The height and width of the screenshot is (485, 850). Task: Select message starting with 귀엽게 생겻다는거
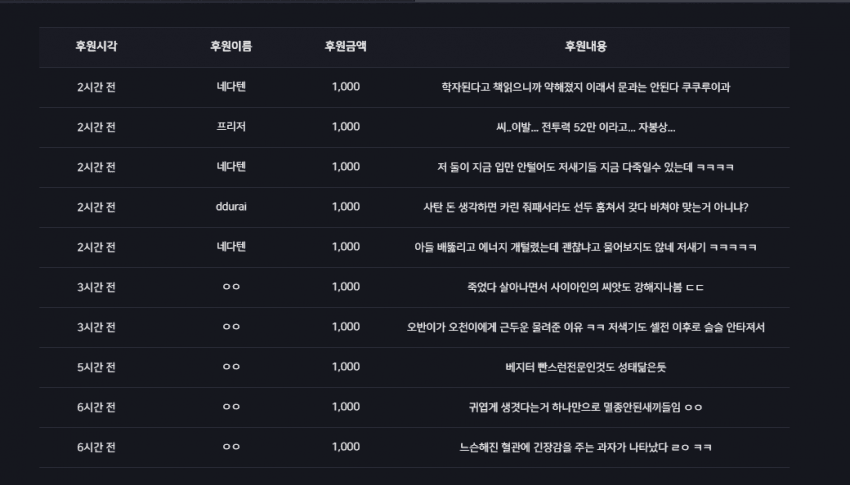(x=585, y=408)
